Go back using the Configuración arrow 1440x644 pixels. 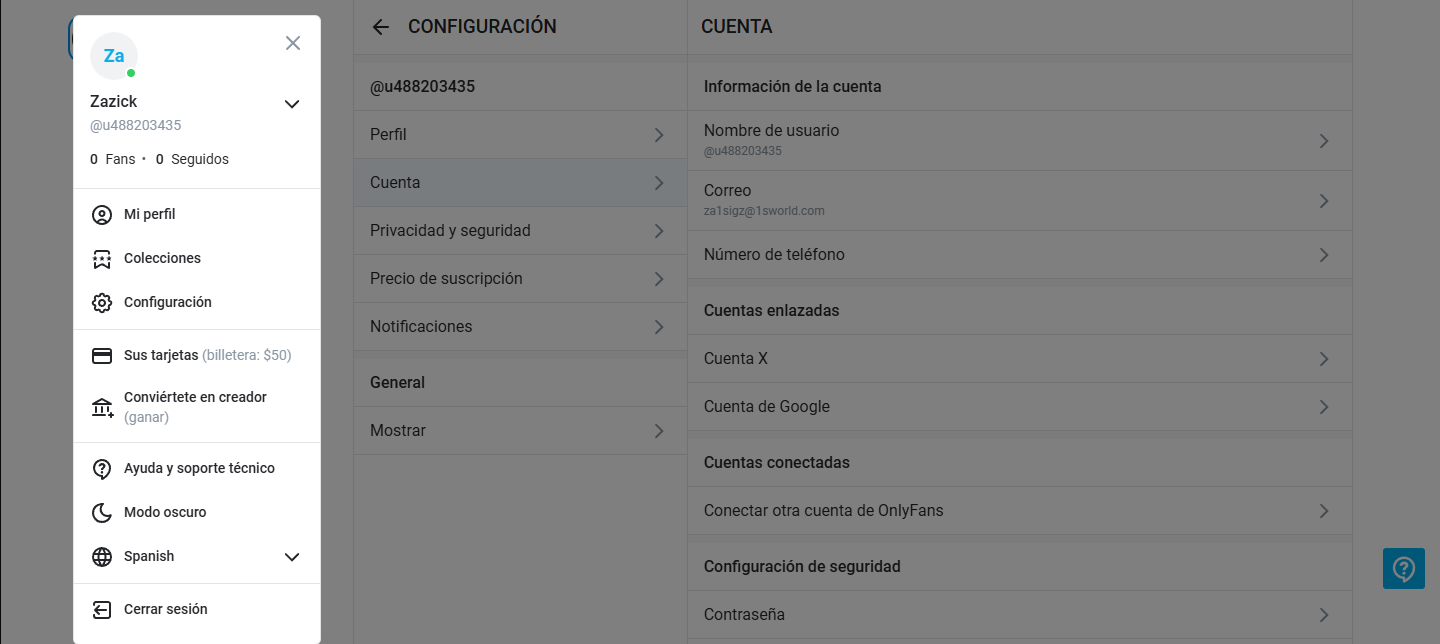(x=380, y=27)
